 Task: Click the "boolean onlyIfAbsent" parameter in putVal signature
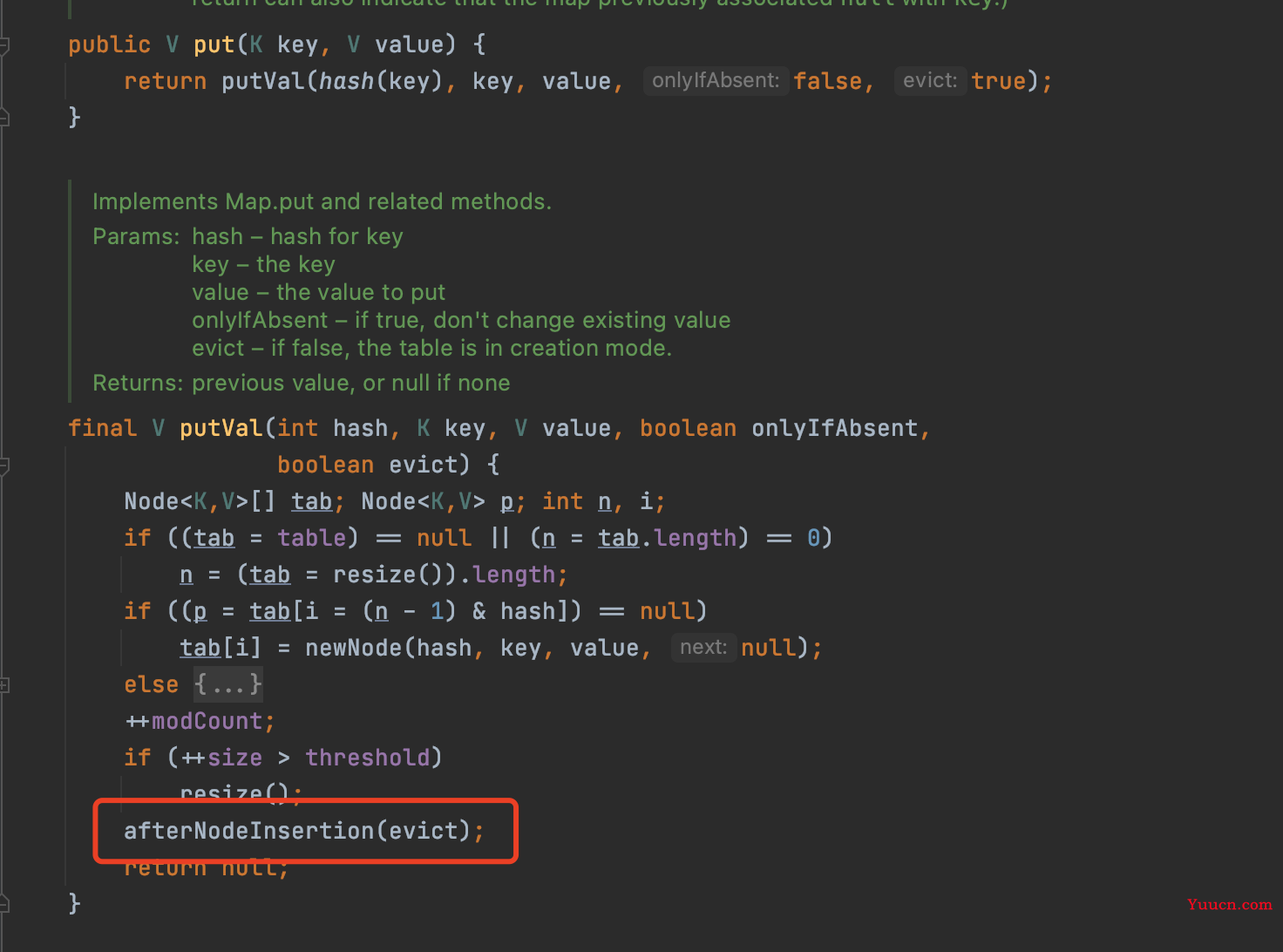point(778,428)
